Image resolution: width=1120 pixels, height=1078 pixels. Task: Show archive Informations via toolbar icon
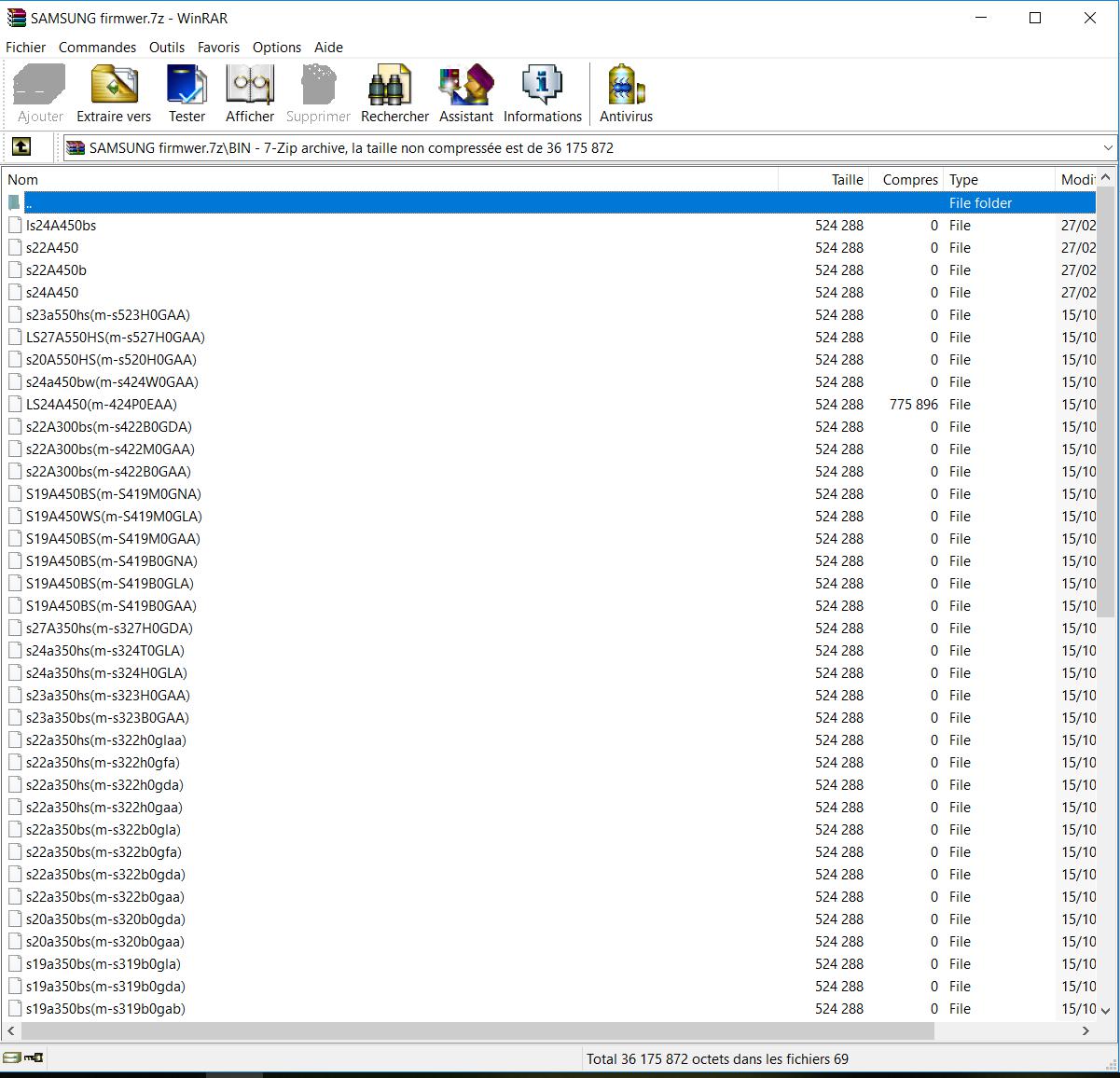coord(542,90)
